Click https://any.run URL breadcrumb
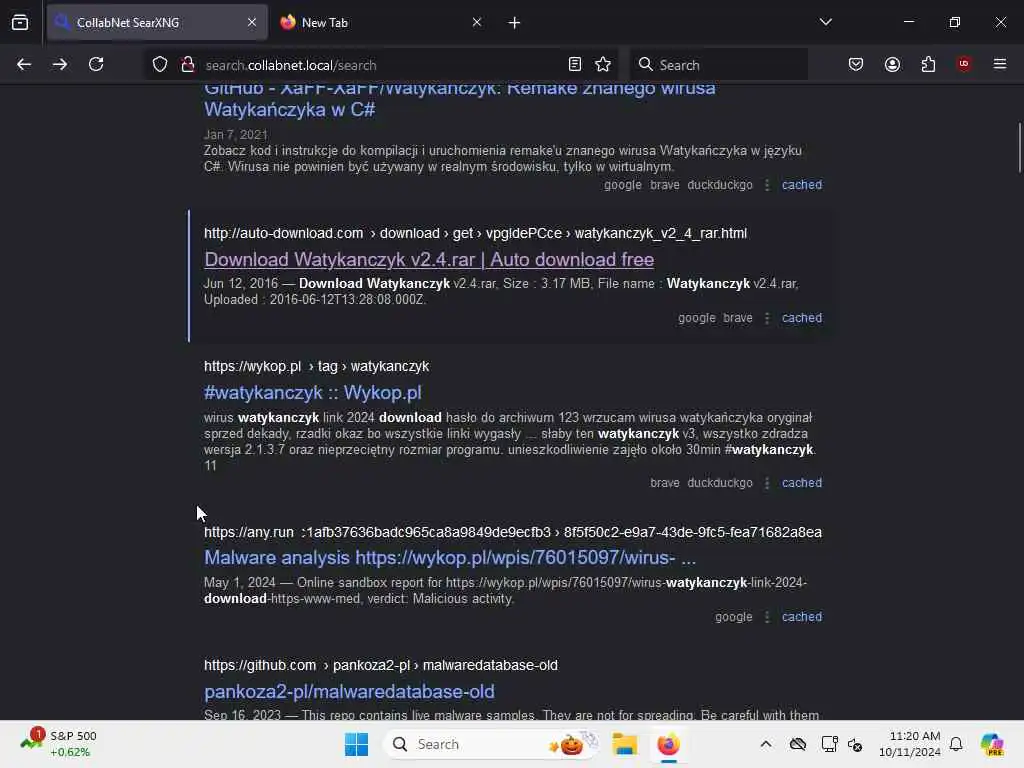This screenshot has height=768, width=1024. tap(513, 532)
